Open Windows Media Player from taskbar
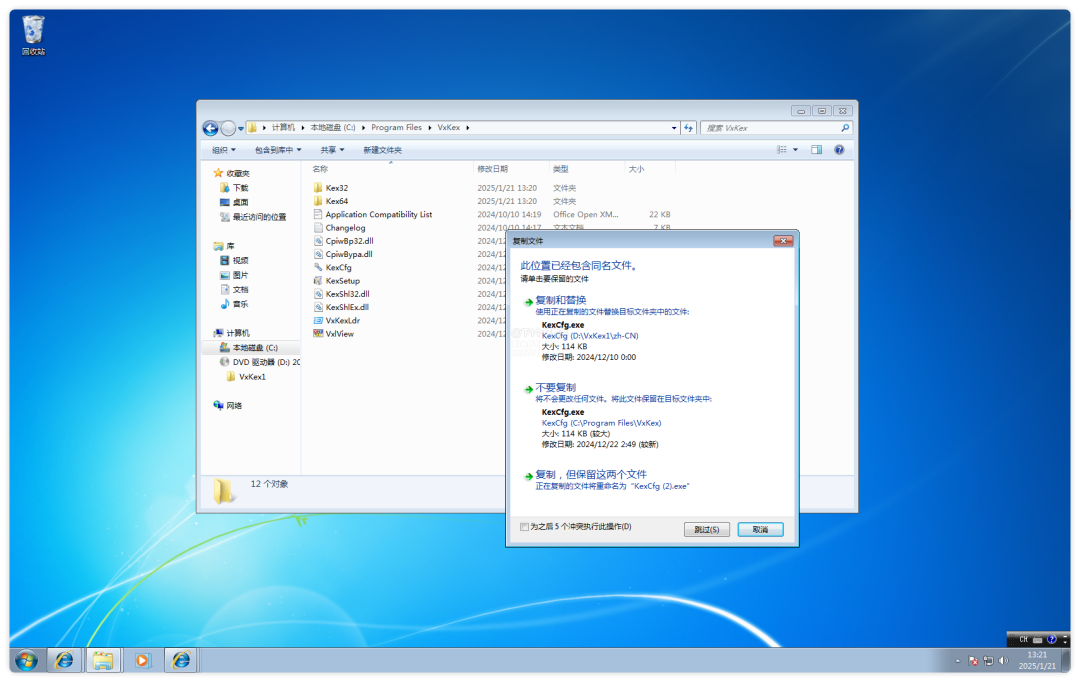The width and height of the screenshot is (1080, 682). point(141,660)
